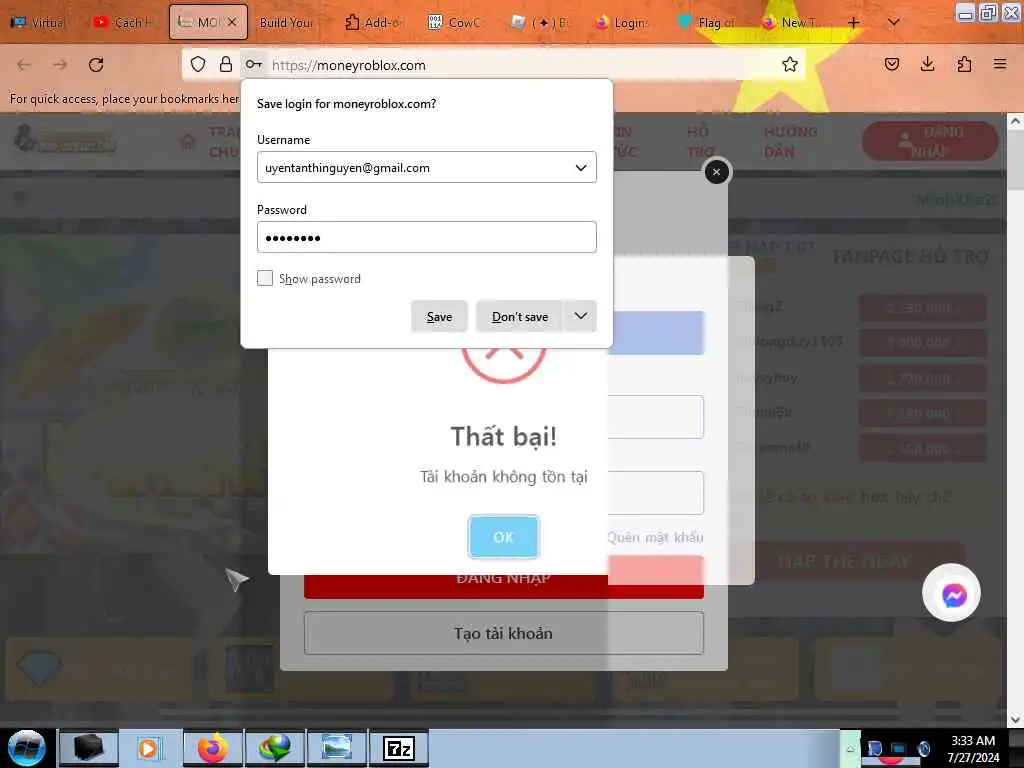
Task: Switch to the Virtual tab
Action: (39, 22)
